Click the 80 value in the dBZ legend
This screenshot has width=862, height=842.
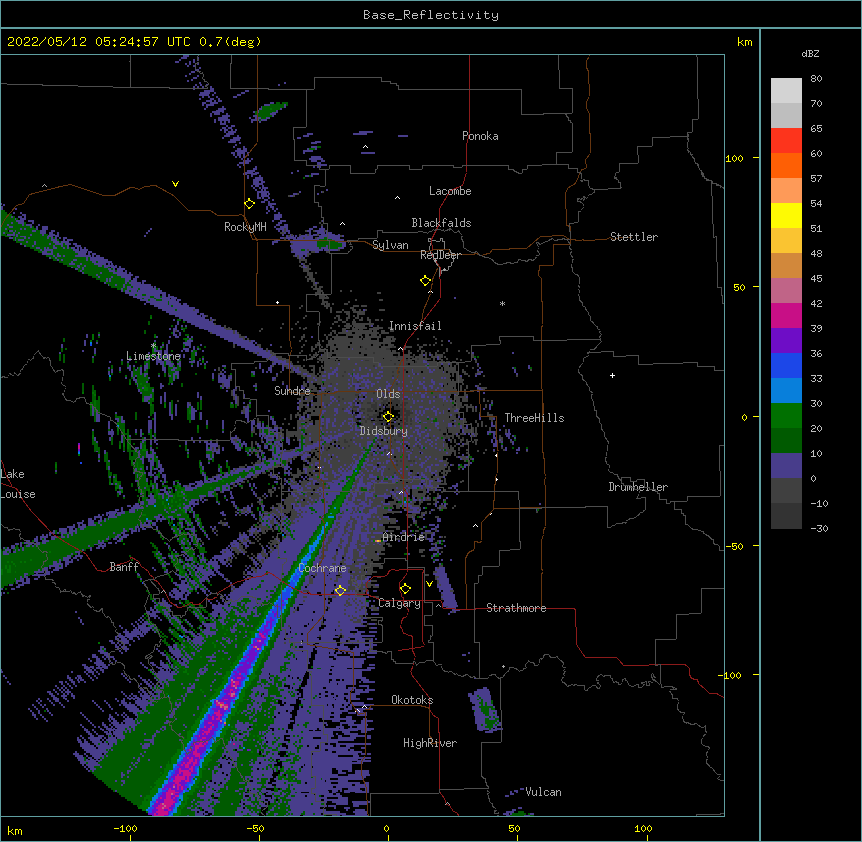(x=816, y=79)
